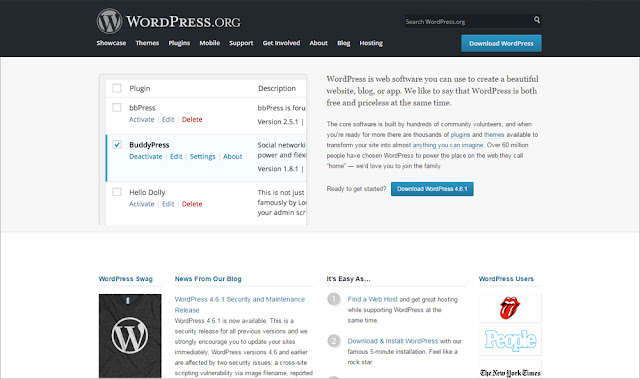Edit the BuddyPress plugin

[176, 157]
